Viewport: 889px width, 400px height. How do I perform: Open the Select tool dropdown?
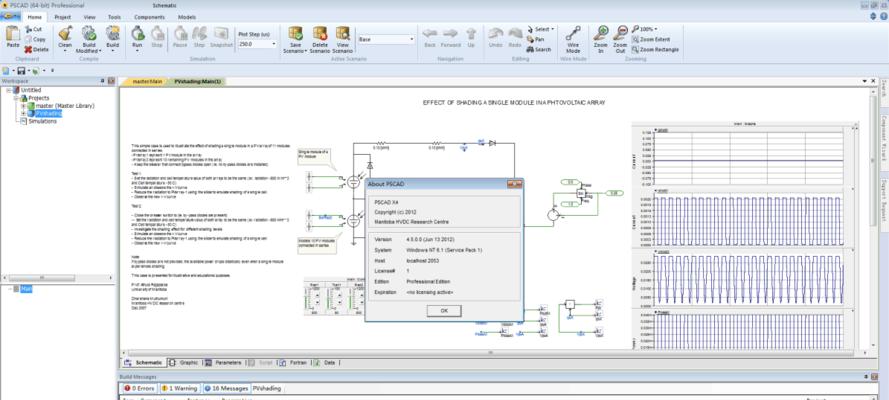pyautogui.click(x=552, y=29)
